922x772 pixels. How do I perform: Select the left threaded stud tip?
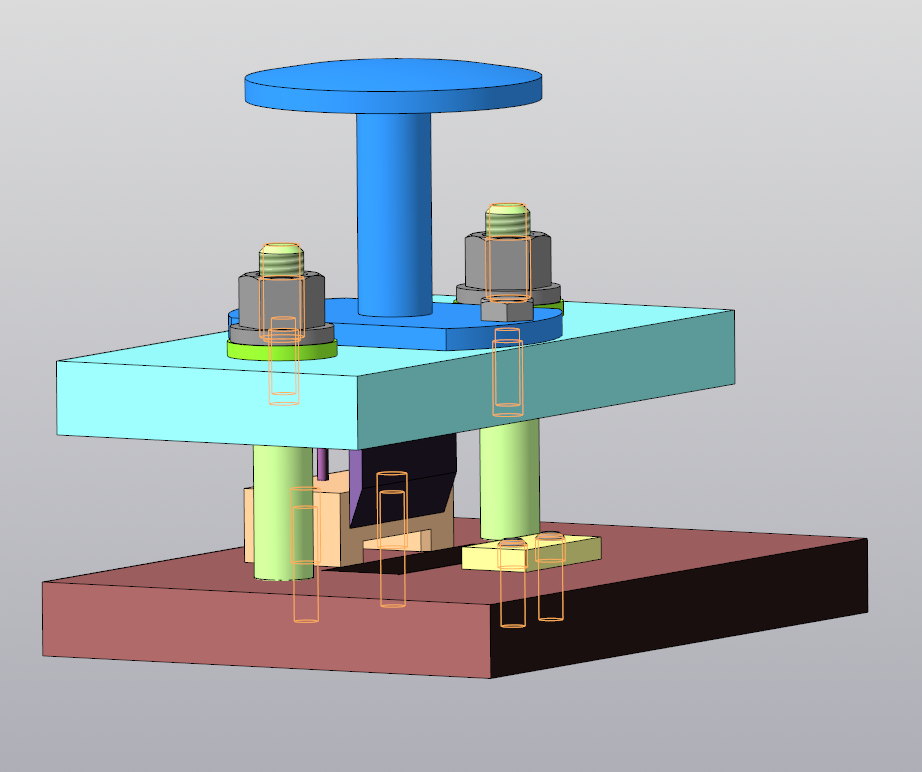click(x=281, y=260)
